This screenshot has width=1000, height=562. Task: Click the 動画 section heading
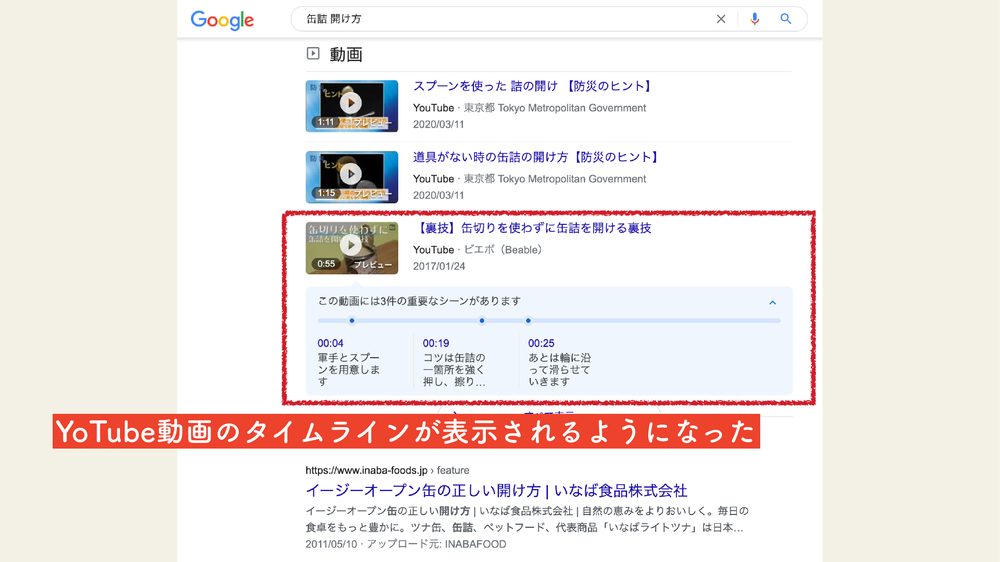(346, 54)
